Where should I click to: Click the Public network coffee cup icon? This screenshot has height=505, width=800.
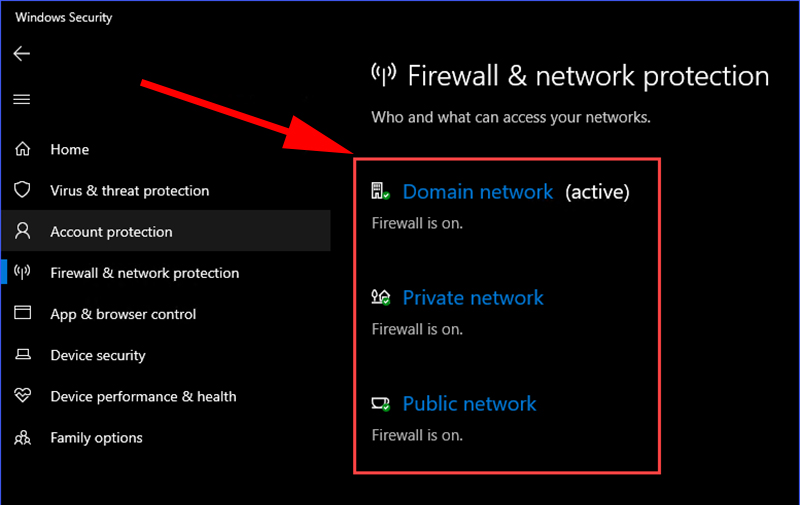point(381,404)
